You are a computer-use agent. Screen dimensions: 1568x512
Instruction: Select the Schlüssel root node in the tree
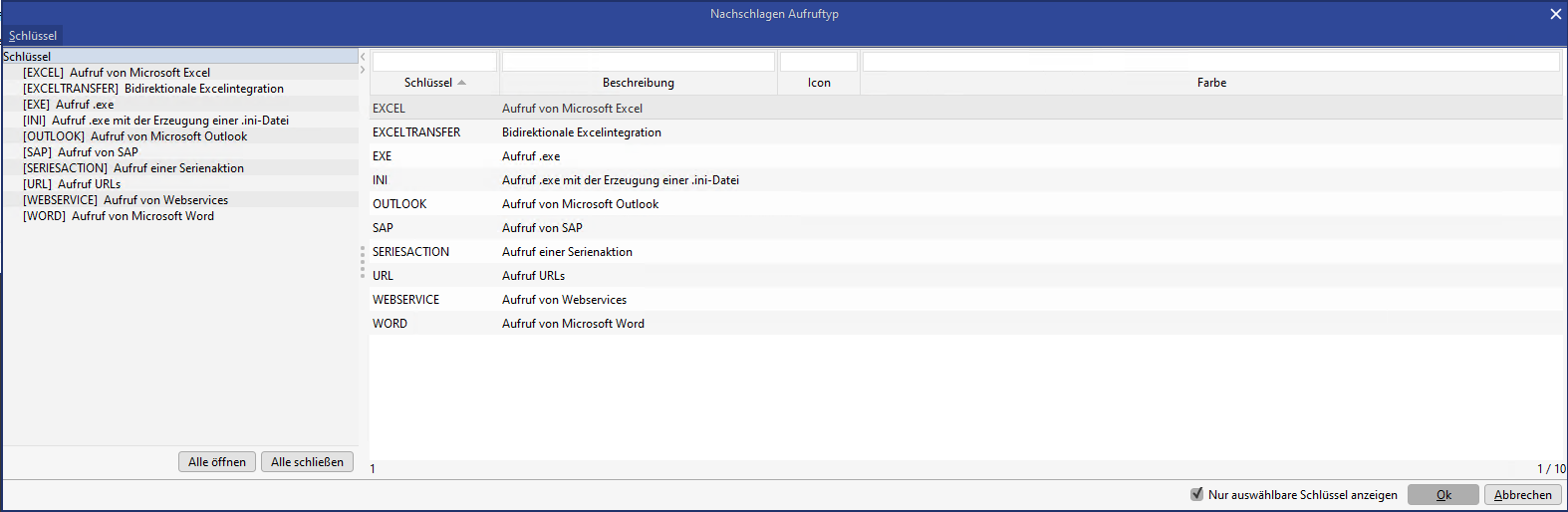coord(27,57)
